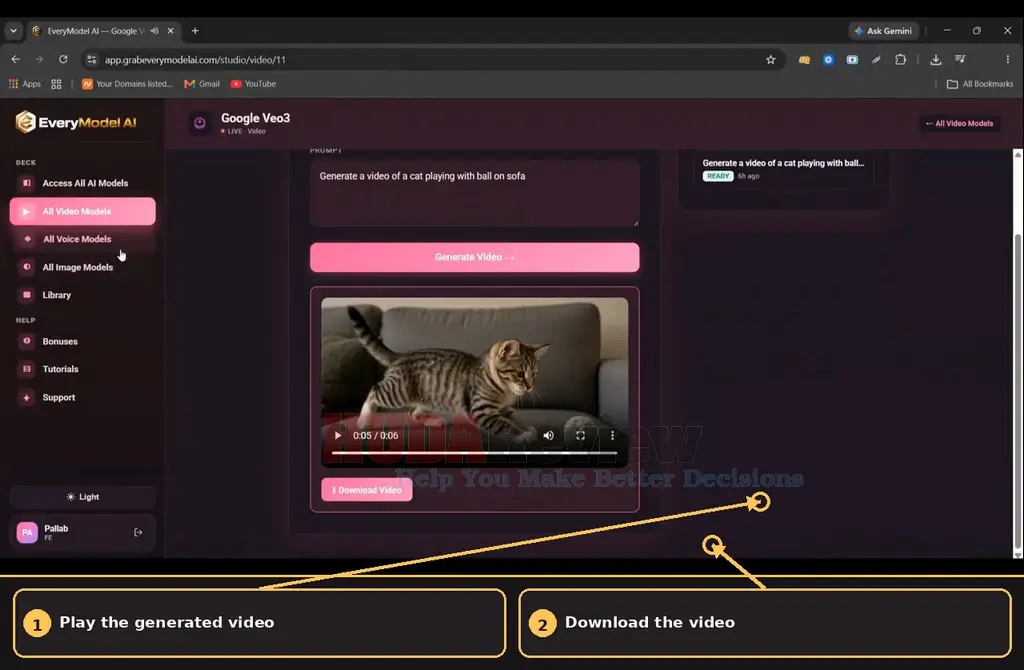Click the Google Veo3 model icon
The image size is (1024, 670).
tap(200, 123)
